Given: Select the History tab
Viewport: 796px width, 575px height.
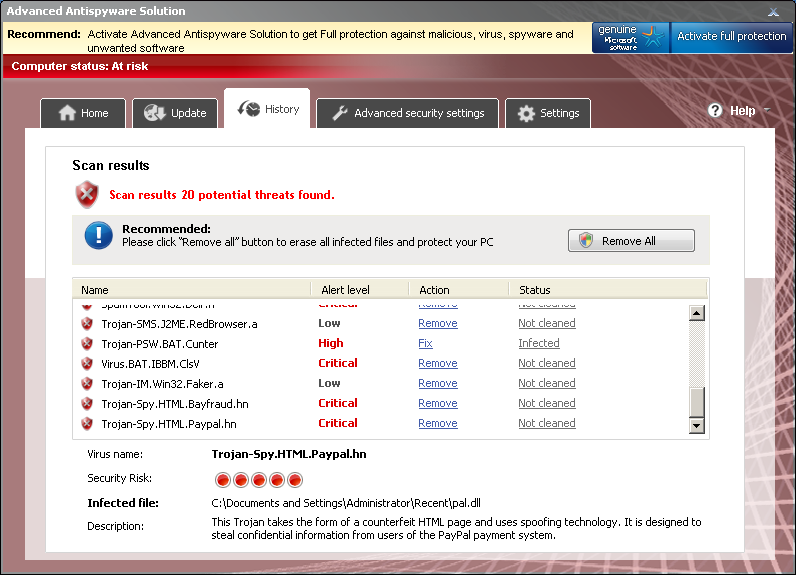Looking at the screenshot, I should tap(267, 109).
